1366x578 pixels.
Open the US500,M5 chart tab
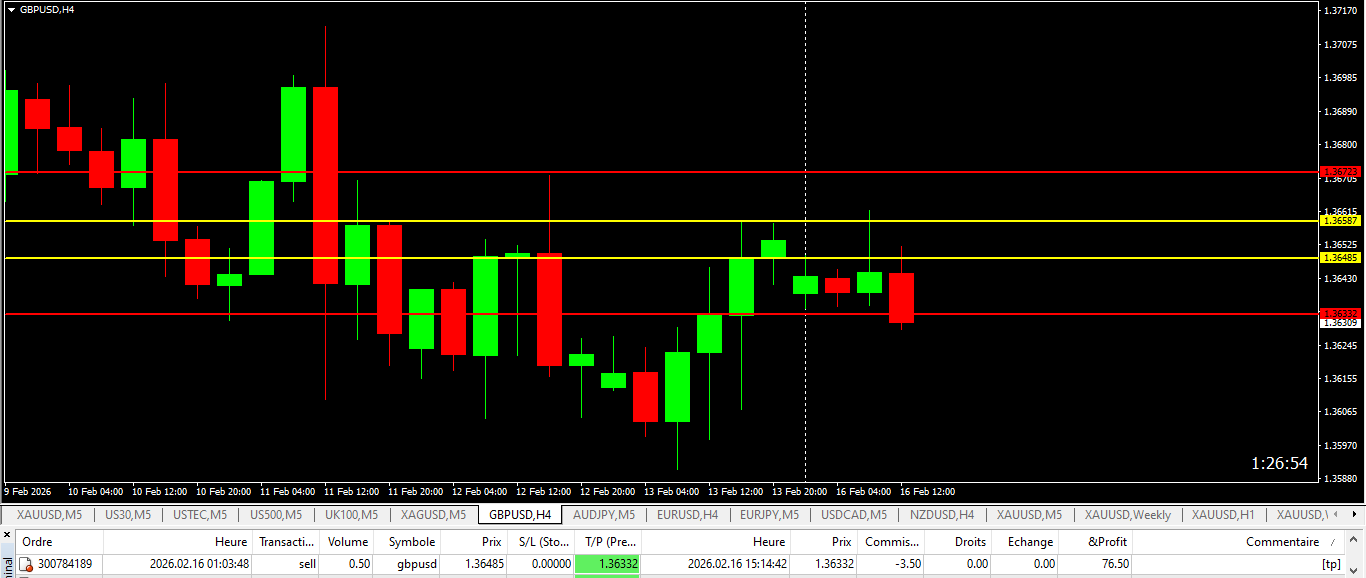[x=274, y=515]
